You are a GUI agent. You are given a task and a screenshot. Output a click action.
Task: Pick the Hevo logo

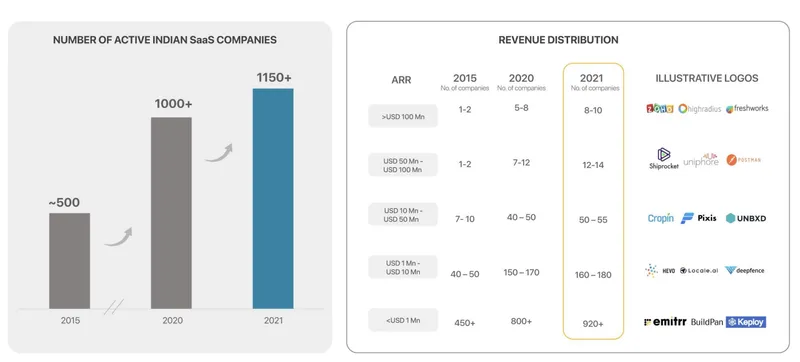point(660,271)
